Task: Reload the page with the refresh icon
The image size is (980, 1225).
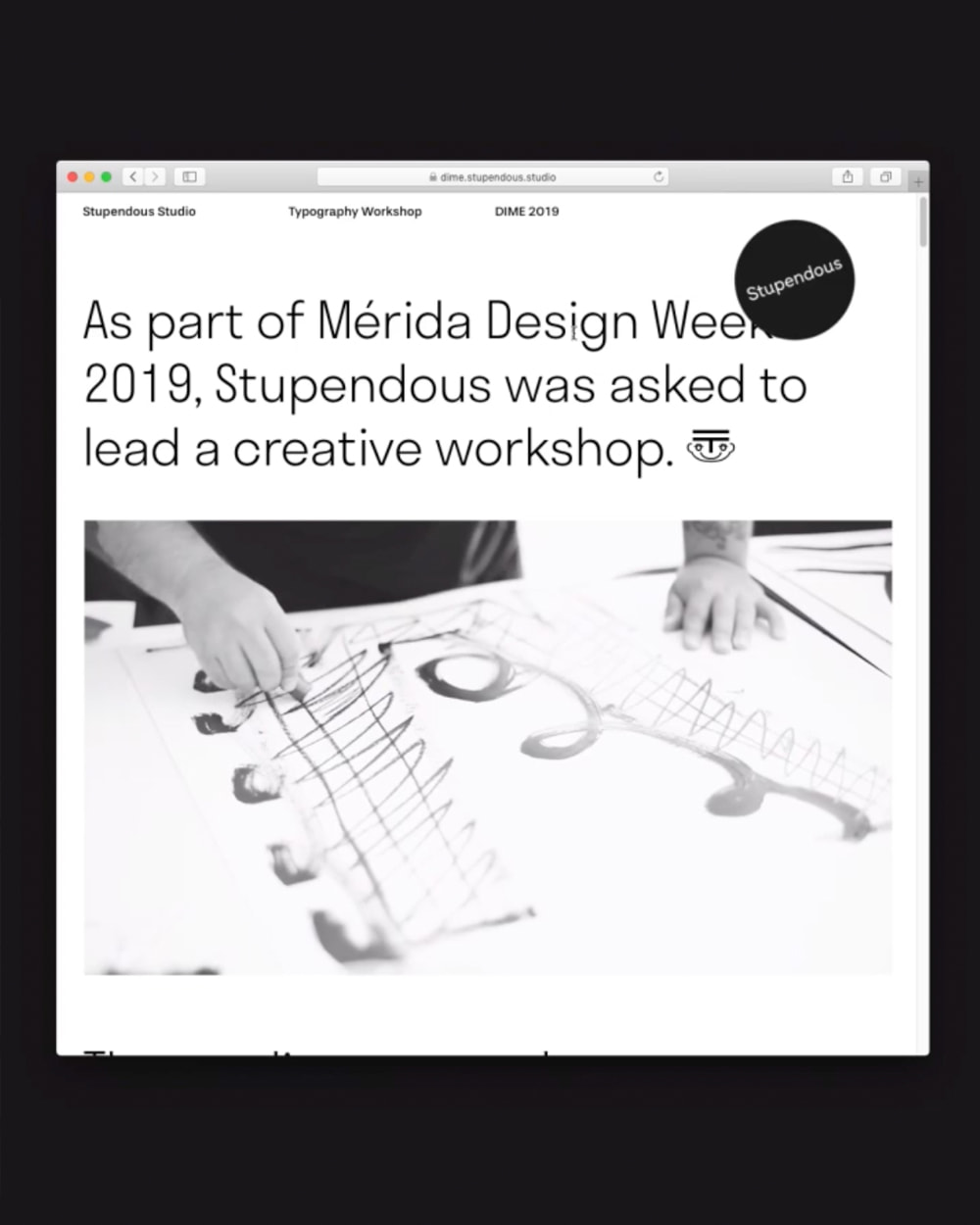Action: 659,177
